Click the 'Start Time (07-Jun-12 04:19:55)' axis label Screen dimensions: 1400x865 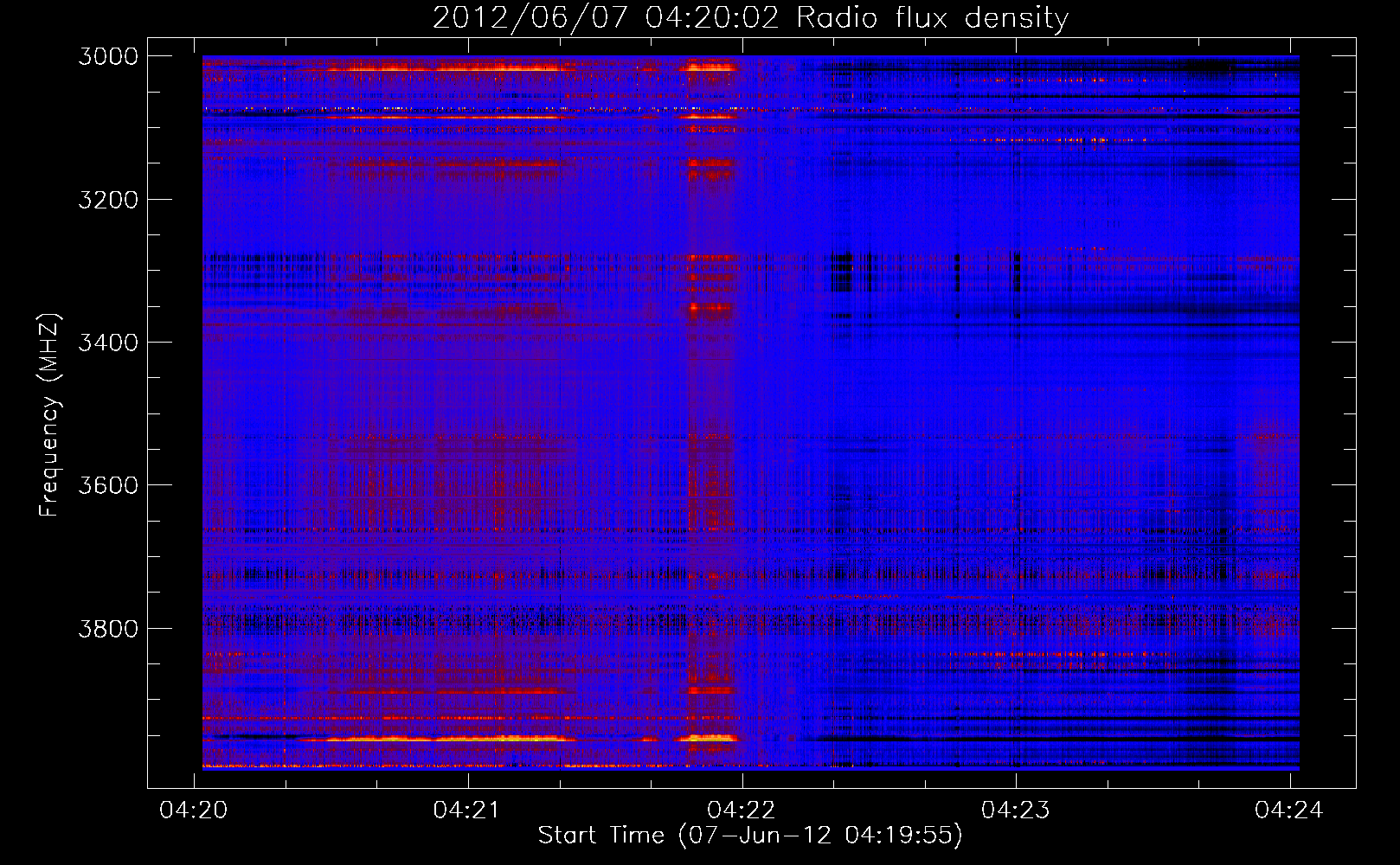point(750,836)
